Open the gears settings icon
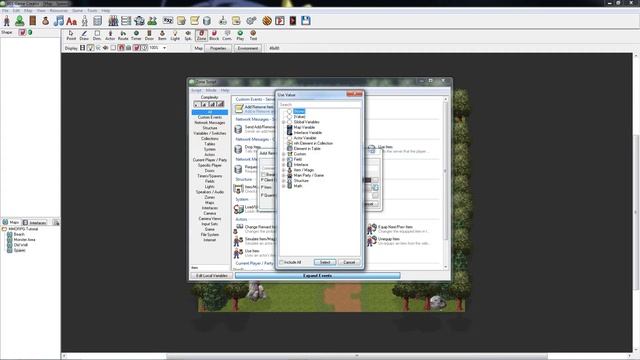 click(251, 20)
